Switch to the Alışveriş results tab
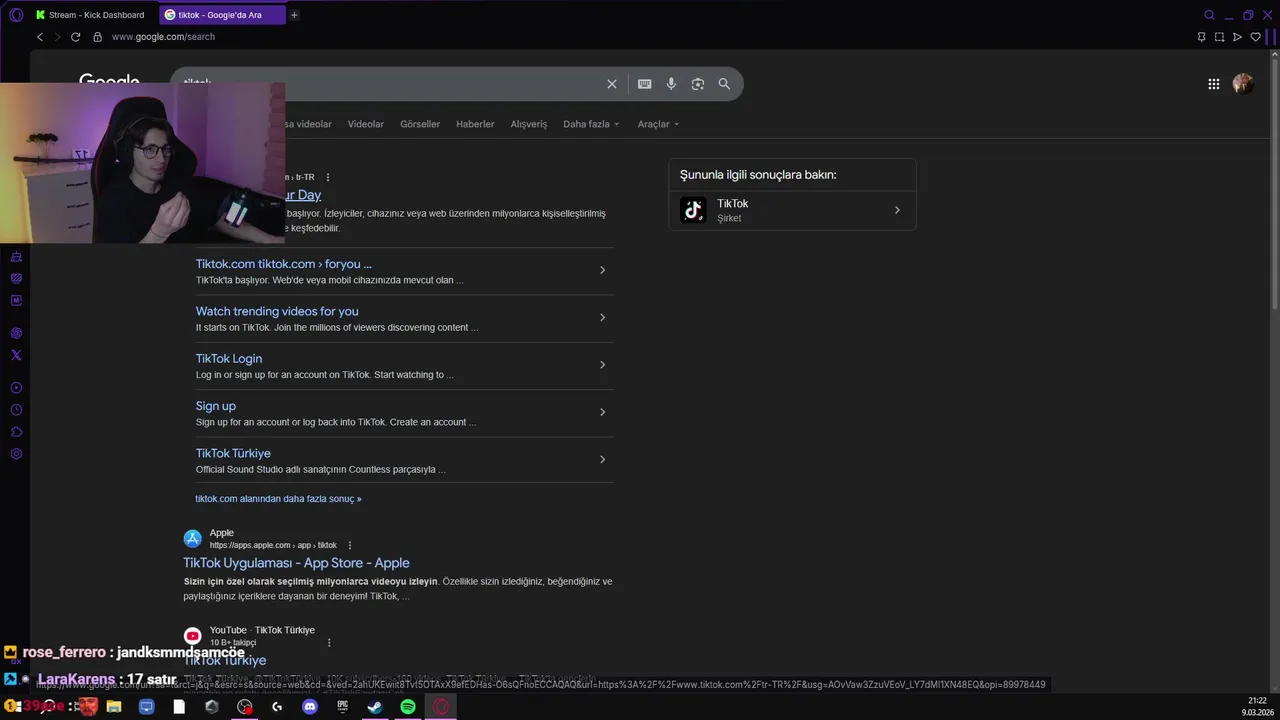 point(529,124)
